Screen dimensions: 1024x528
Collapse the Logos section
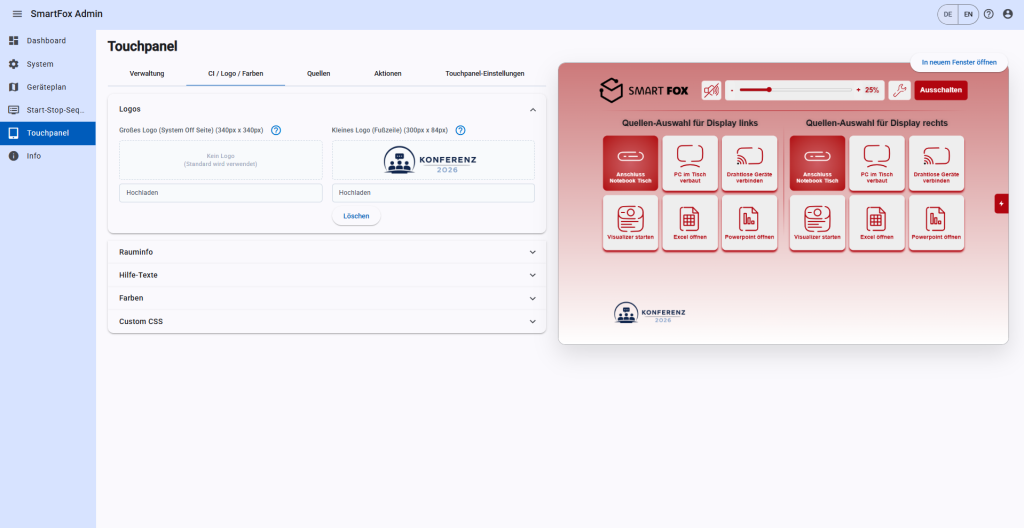(x=327, y=109)
